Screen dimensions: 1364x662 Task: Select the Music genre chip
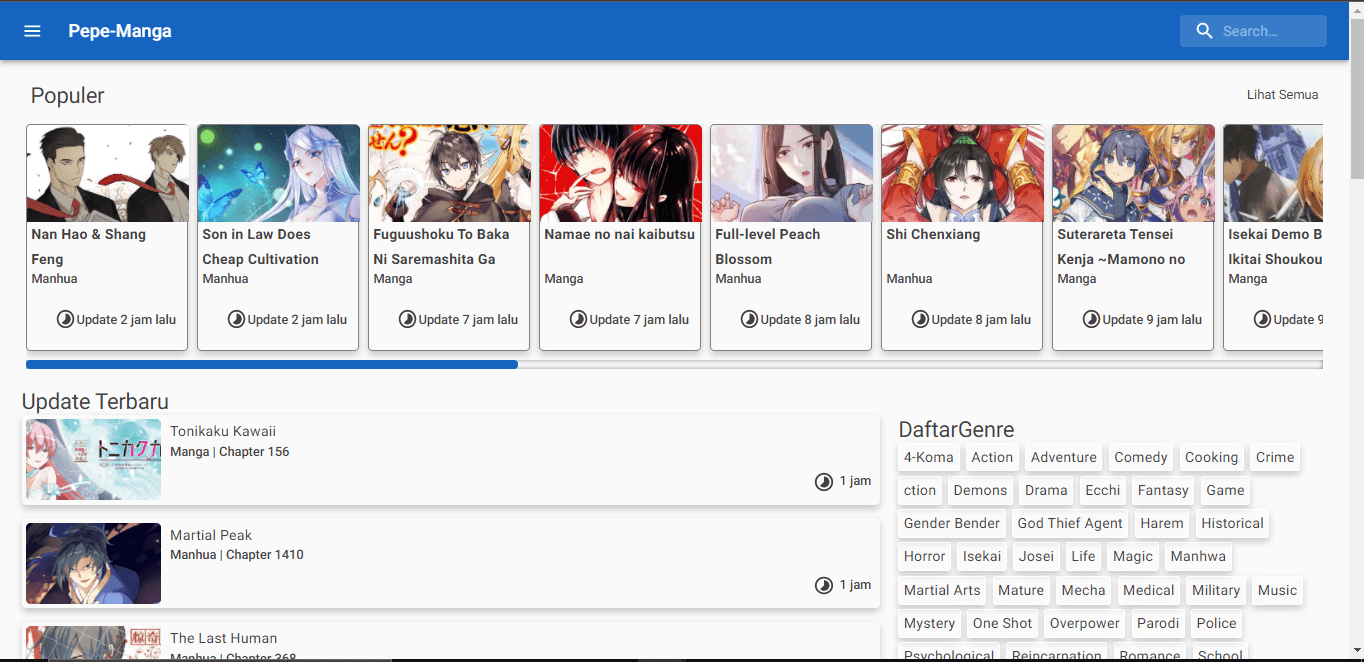1277,590
